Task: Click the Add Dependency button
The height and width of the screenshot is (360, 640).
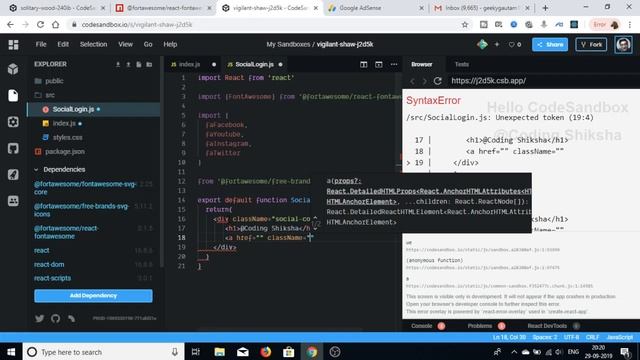Action: coord(93,296)
